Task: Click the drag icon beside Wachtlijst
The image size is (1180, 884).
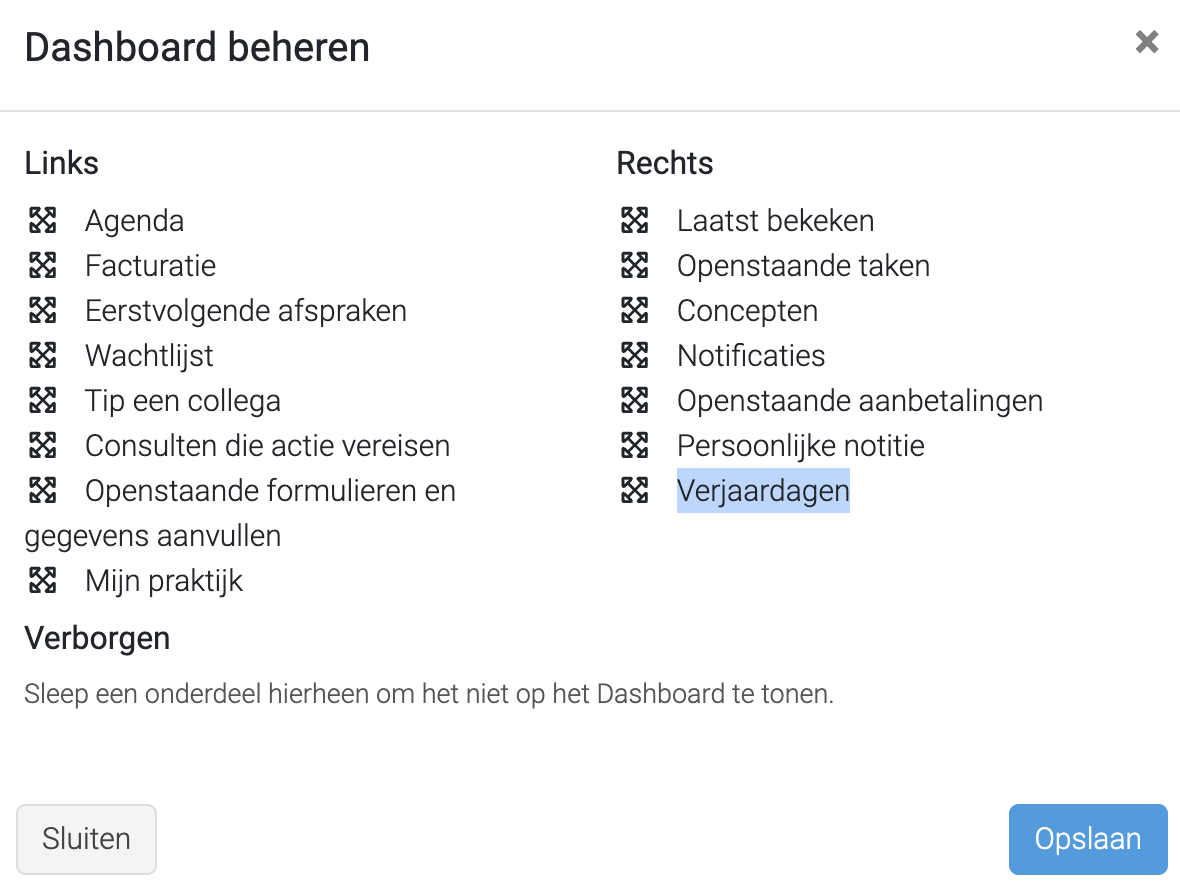Action: point(42,355)
